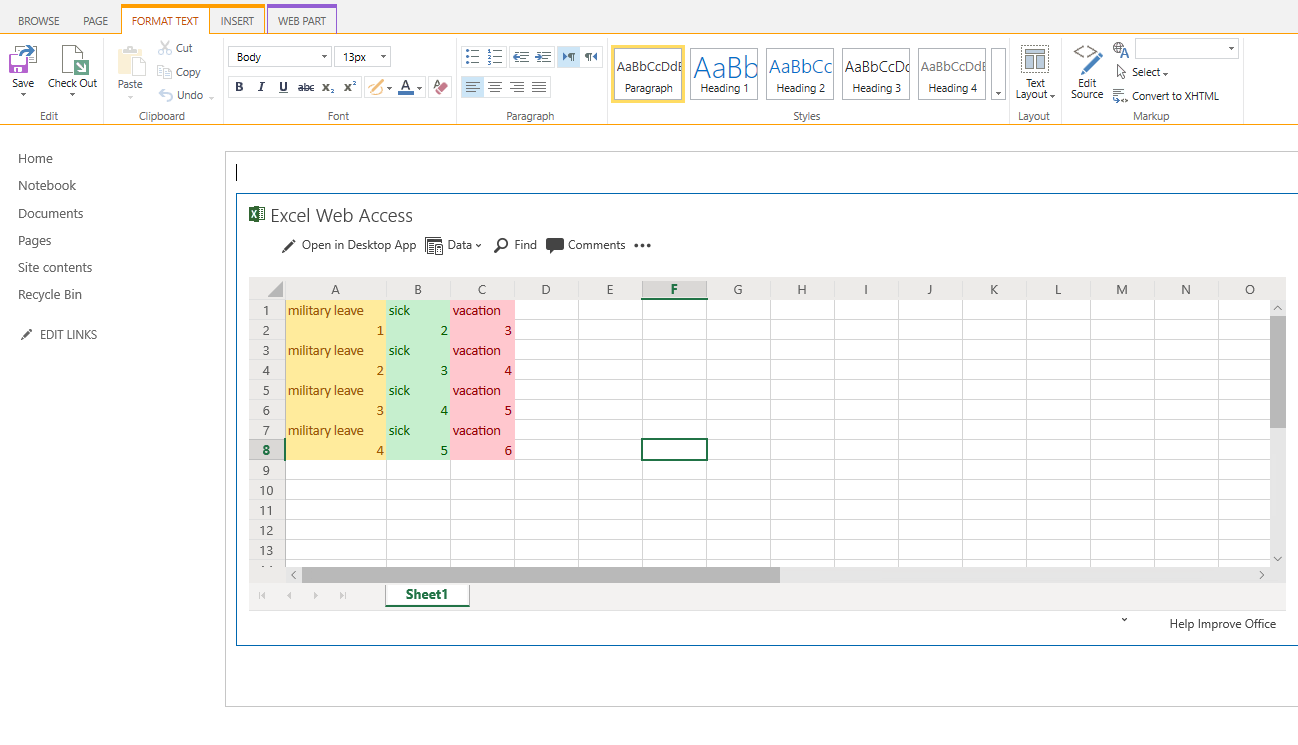Click the Save icon in the ribbon
Screen dimensions: 1298x745
point(23,60)
